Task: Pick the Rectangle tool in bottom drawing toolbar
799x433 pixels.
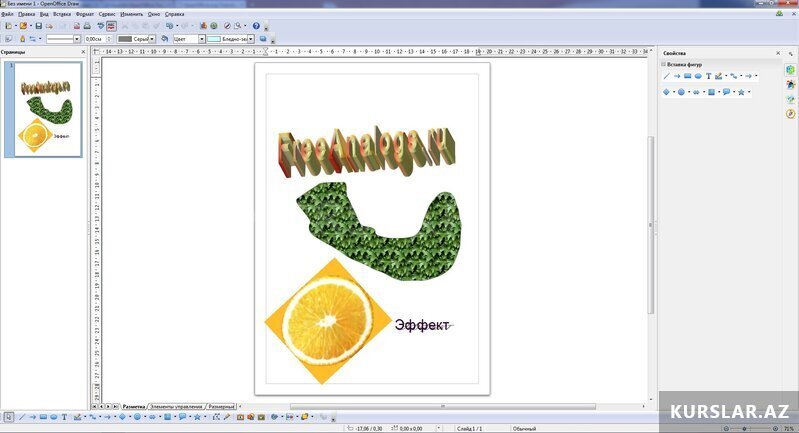Action: (43, 417)
